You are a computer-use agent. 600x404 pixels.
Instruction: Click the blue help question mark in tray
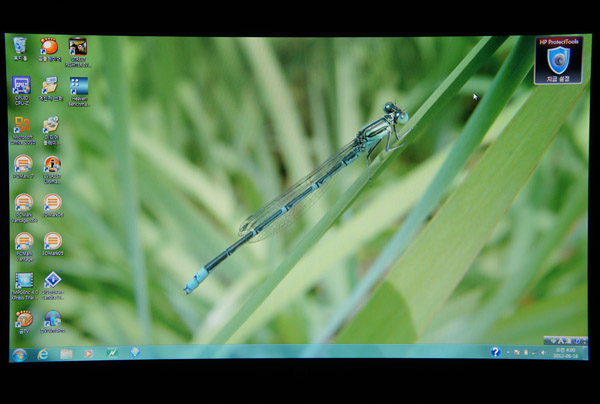(x=495, y=352)
